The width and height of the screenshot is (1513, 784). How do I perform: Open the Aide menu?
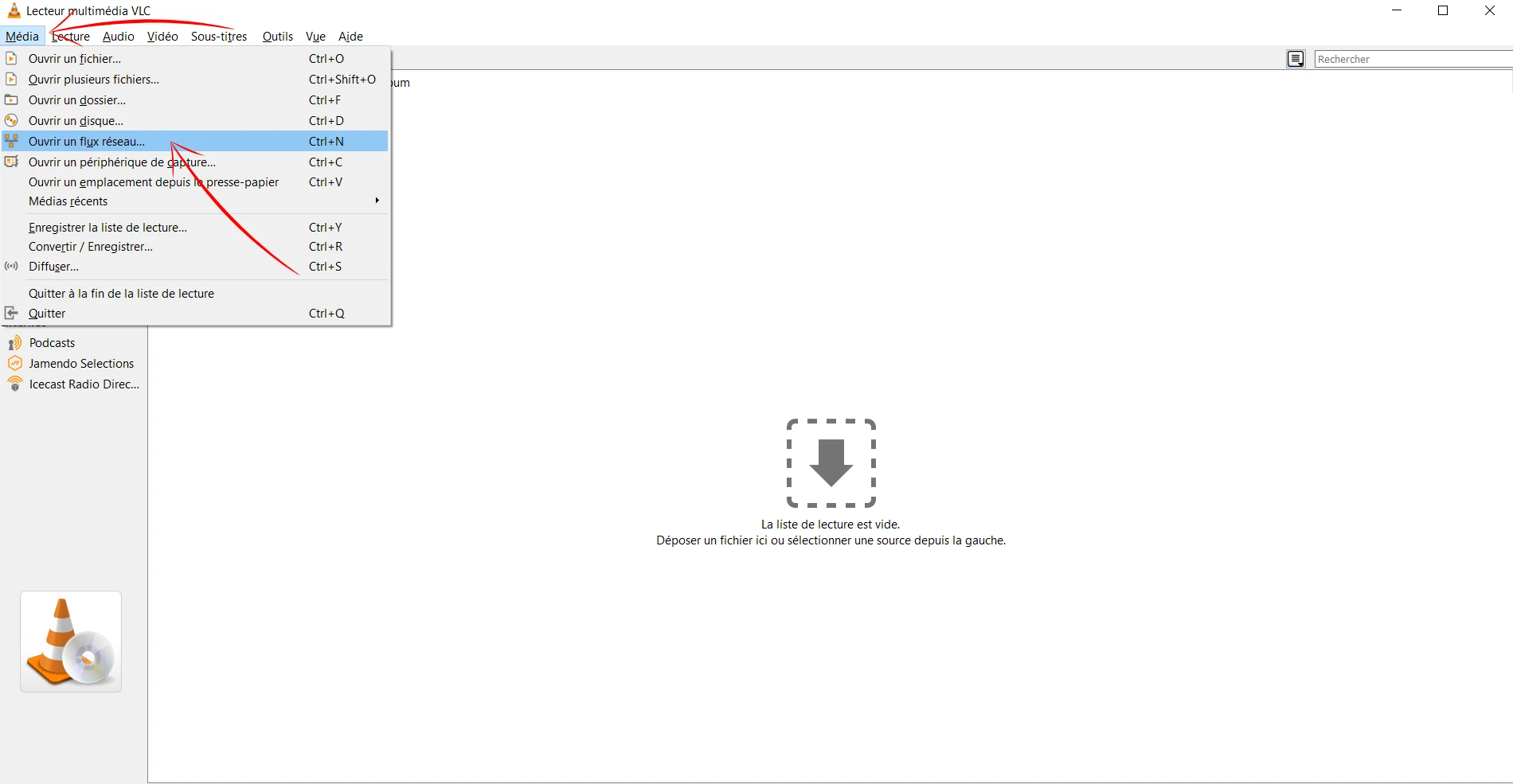point(350,36)
